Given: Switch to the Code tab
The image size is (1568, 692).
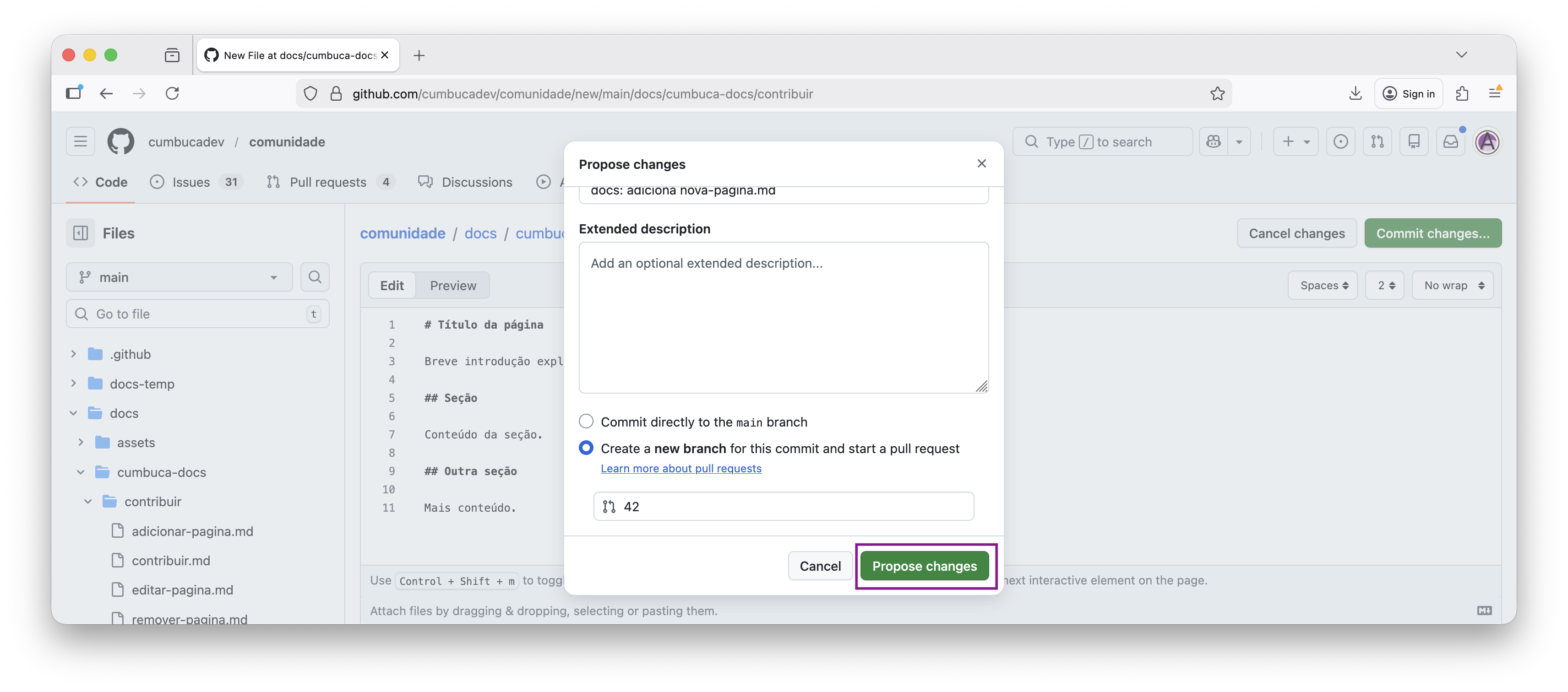Looking at the screenshot, I should click(x=100, y=182).
